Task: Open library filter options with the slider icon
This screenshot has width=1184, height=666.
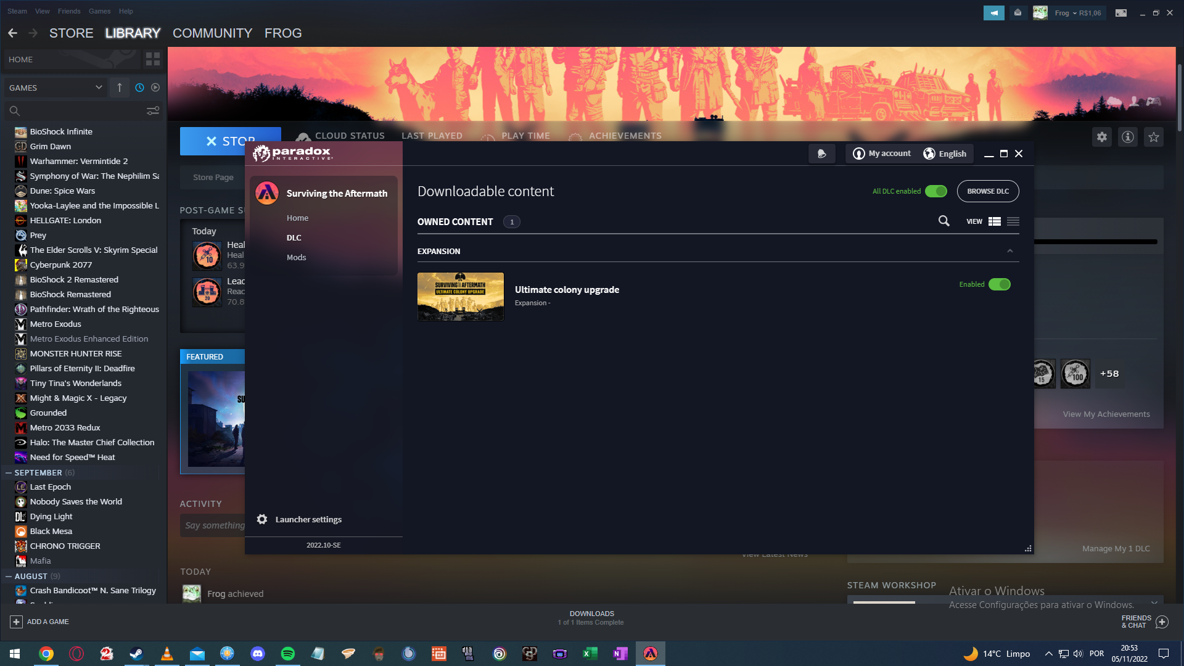Action: pyautogui.click(x=152, y=111)
